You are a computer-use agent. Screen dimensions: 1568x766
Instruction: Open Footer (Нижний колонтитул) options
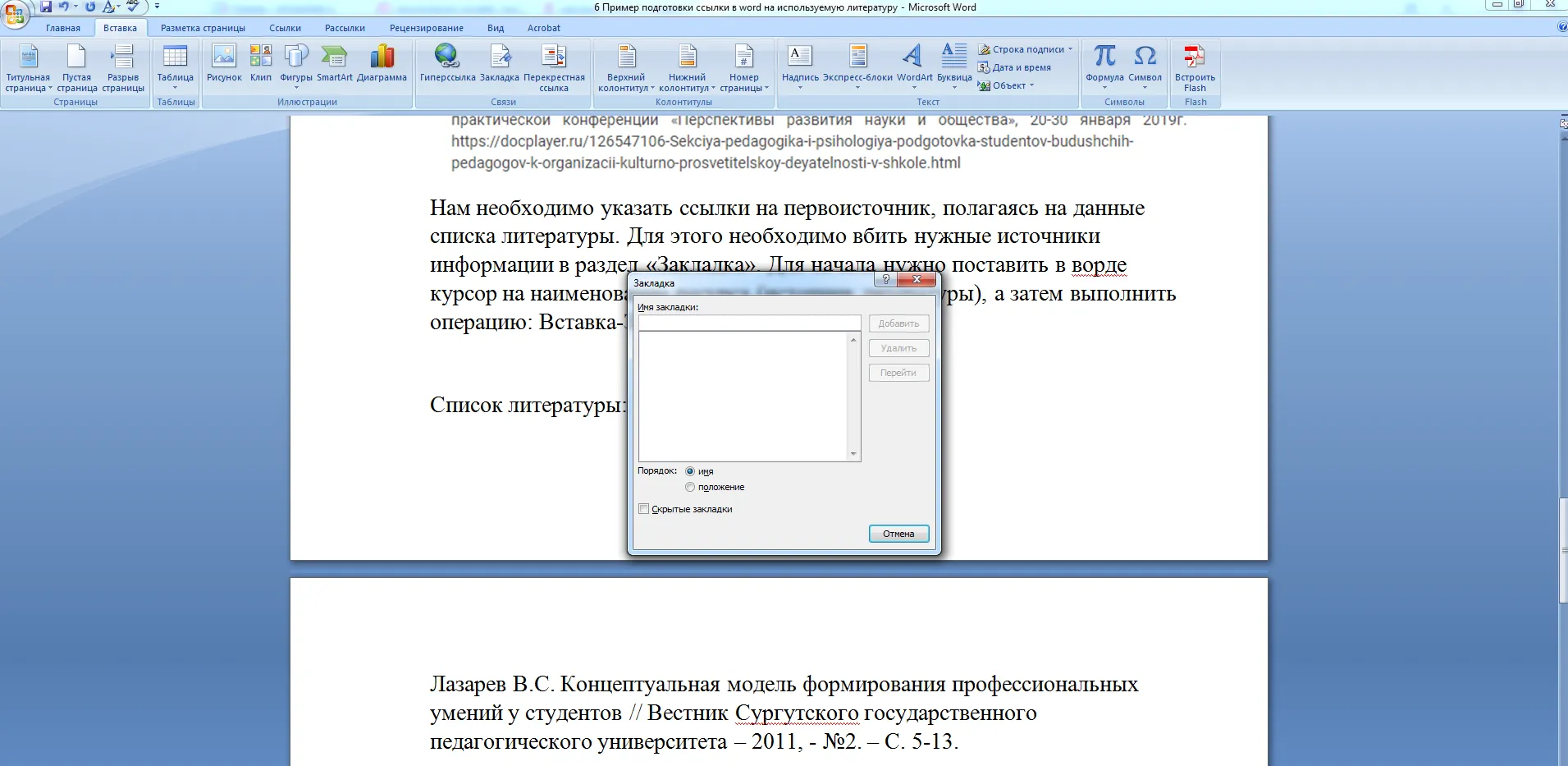click(x=688, y=68)
